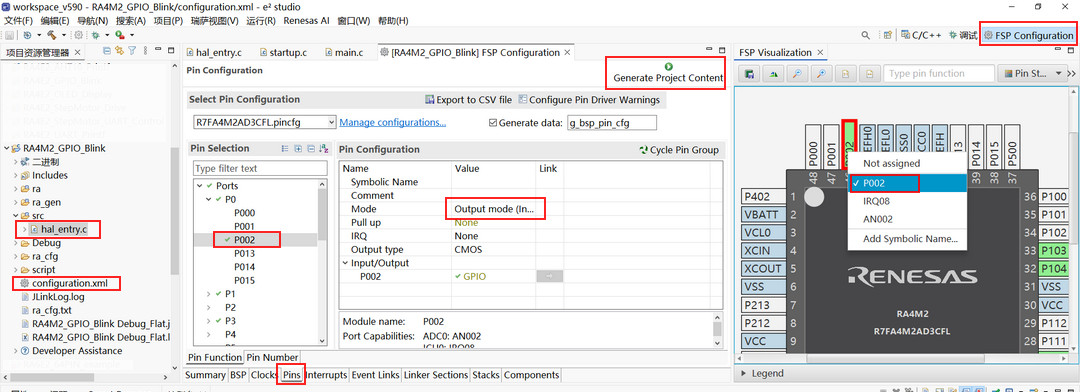
Task: Click the sixth FSP Visualization toolbar page icon
Action: (x=869, y=74)
